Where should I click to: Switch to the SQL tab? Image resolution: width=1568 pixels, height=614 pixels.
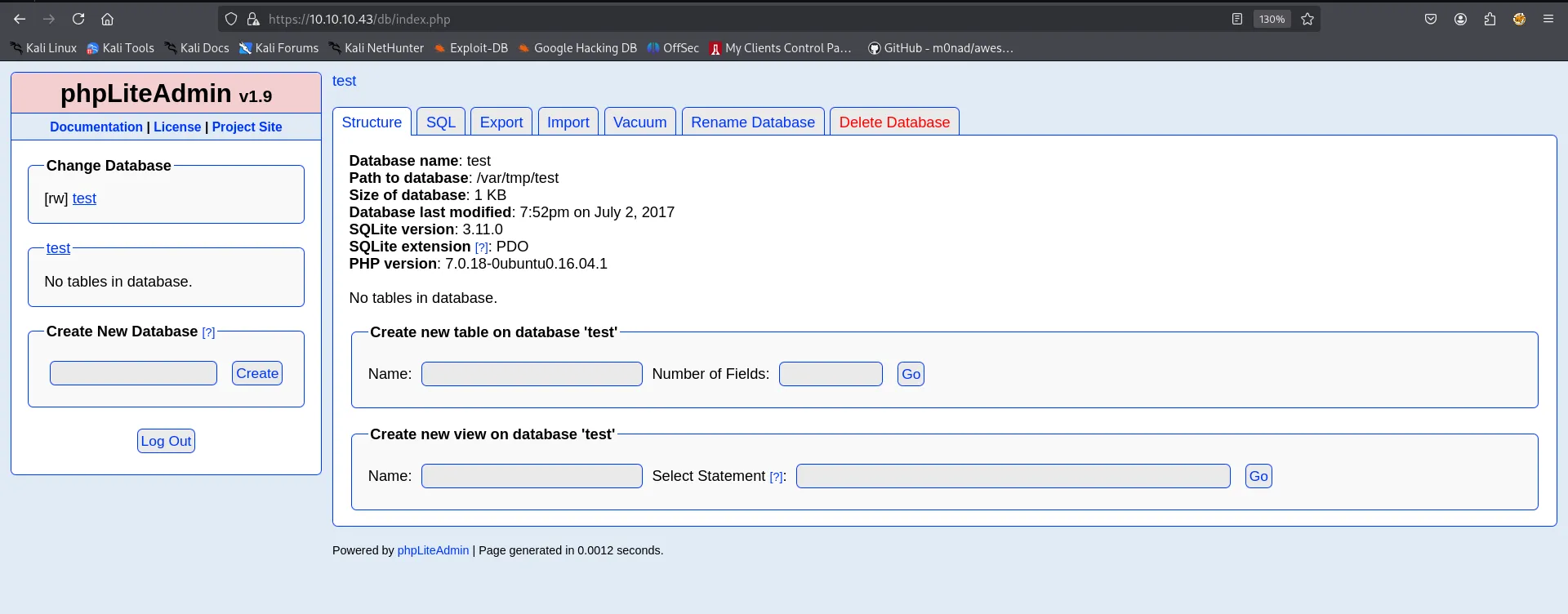pyautogui.click(x=441, y=122)
